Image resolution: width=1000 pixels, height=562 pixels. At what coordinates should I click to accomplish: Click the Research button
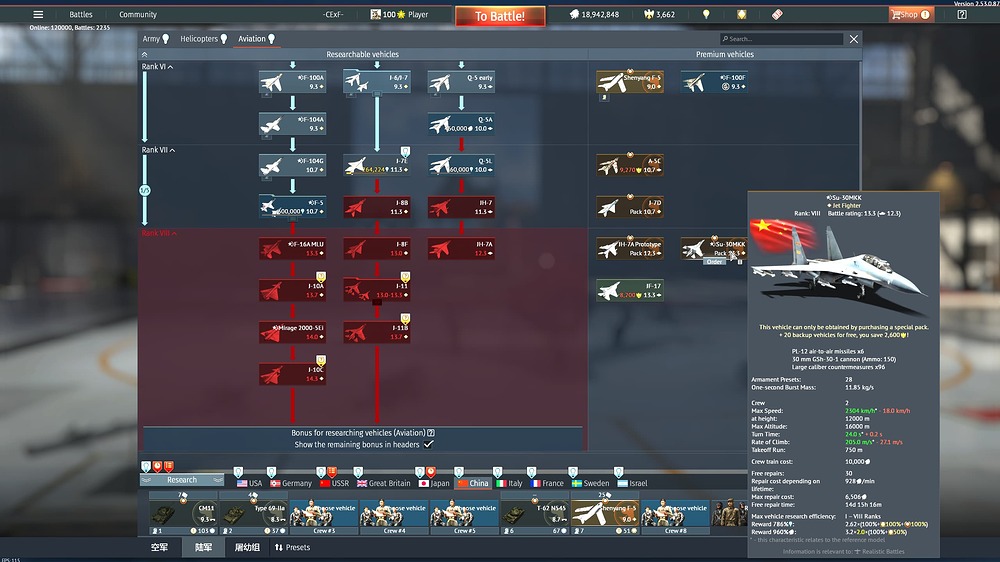pyautogui.click(x=182, y=480)
